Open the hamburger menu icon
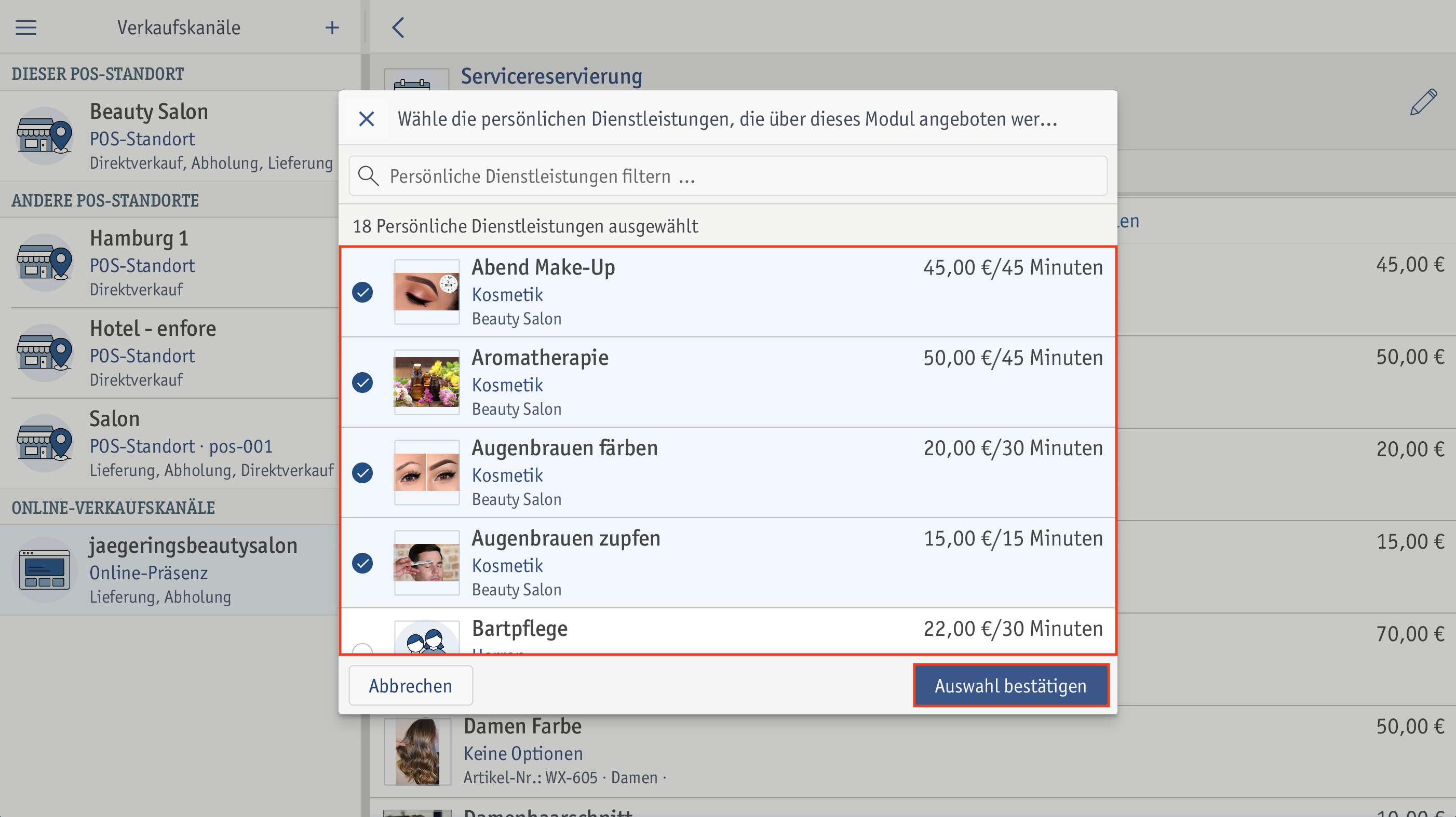The width and height of the screenshot is (1456, 817). point(26,27)
